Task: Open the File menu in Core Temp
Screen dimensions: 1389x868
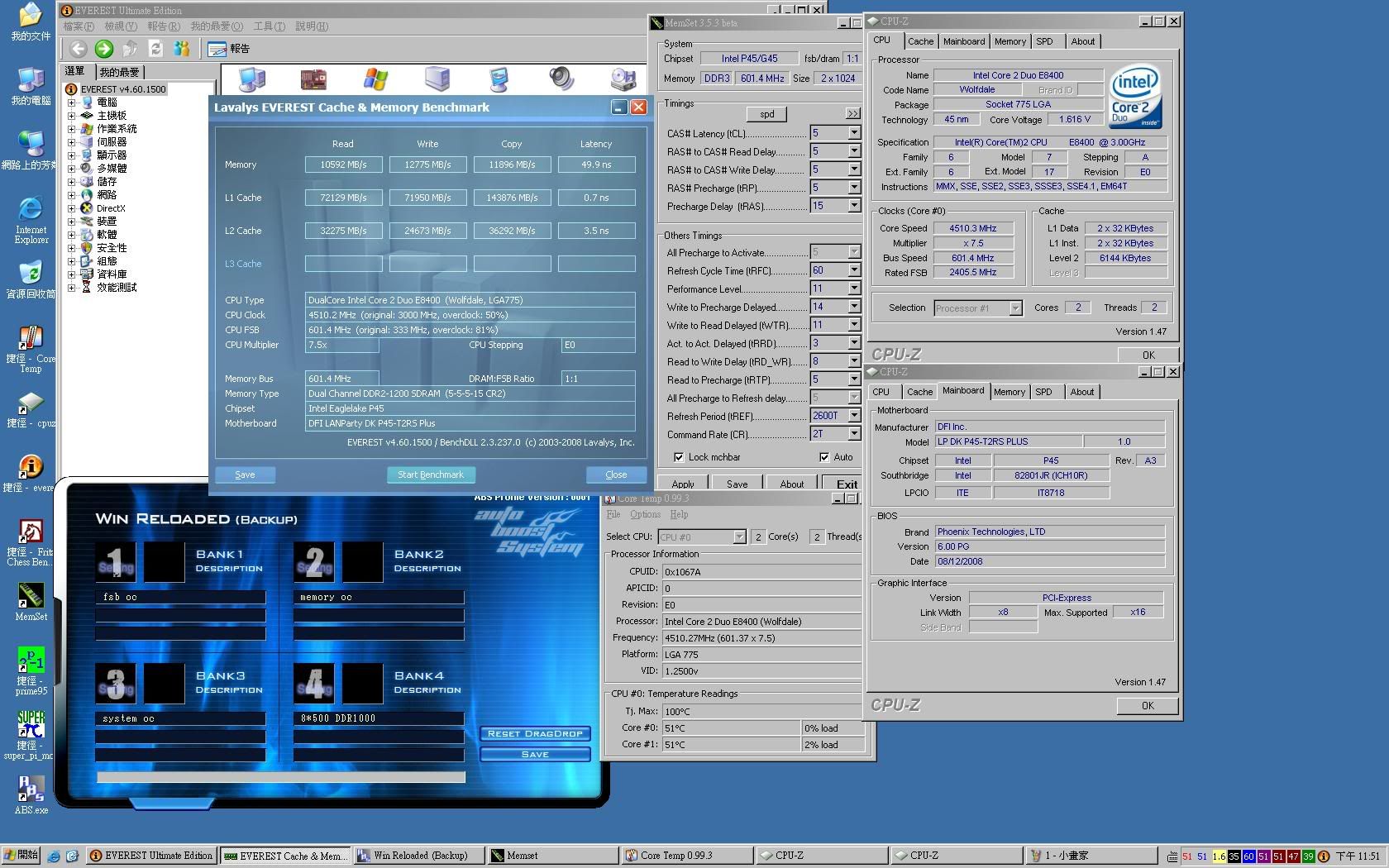Action: (613, 514)
